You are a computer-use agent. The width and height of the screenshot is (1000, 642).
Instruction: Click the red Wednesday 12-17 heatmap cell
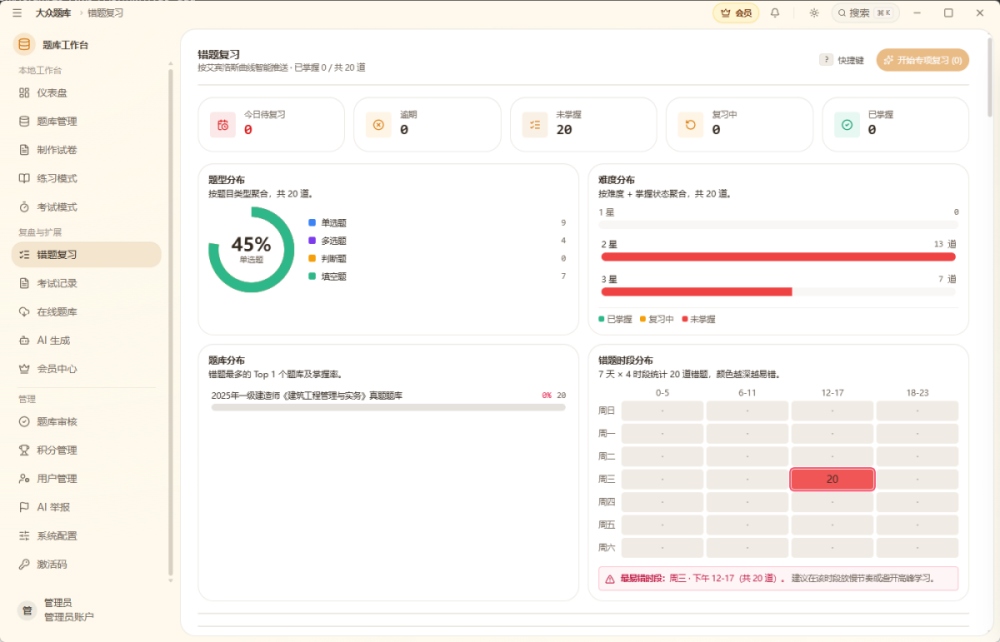[832, 479]
